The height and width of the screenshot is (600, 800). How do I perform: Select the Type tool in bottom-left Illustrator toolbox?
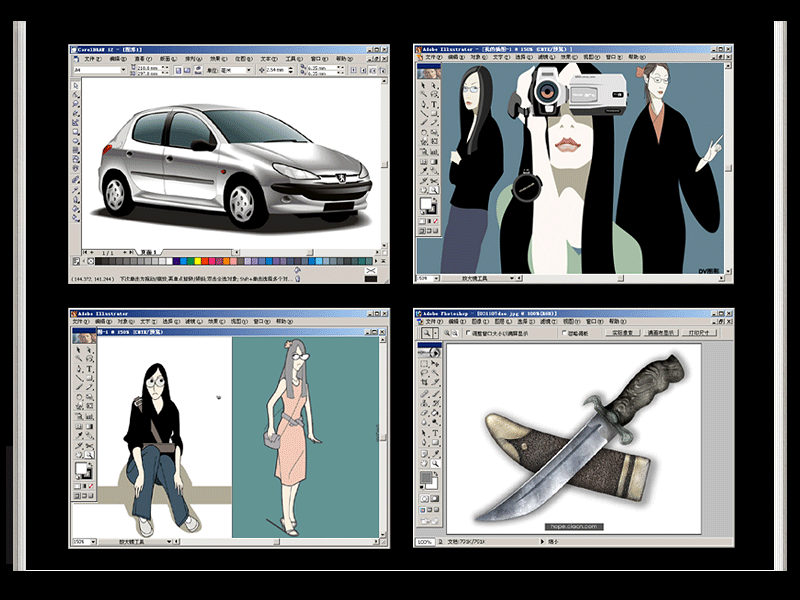[x=90, y=368]
